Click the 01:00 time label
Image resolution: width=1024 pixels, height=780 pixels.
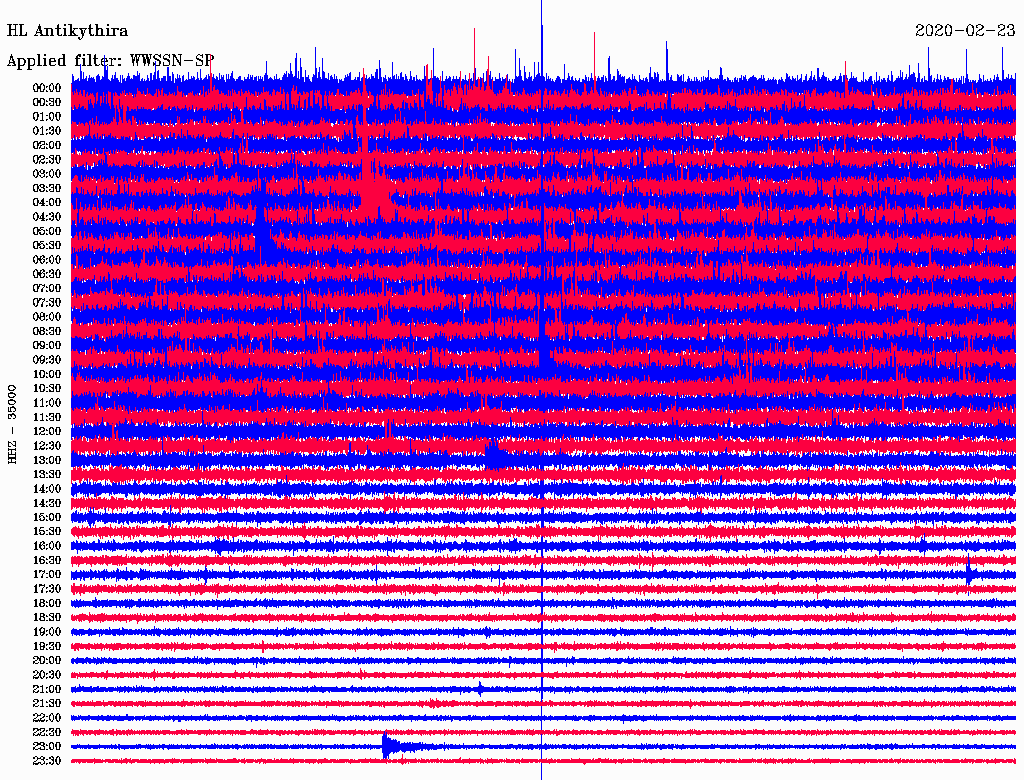coord(47,117)
